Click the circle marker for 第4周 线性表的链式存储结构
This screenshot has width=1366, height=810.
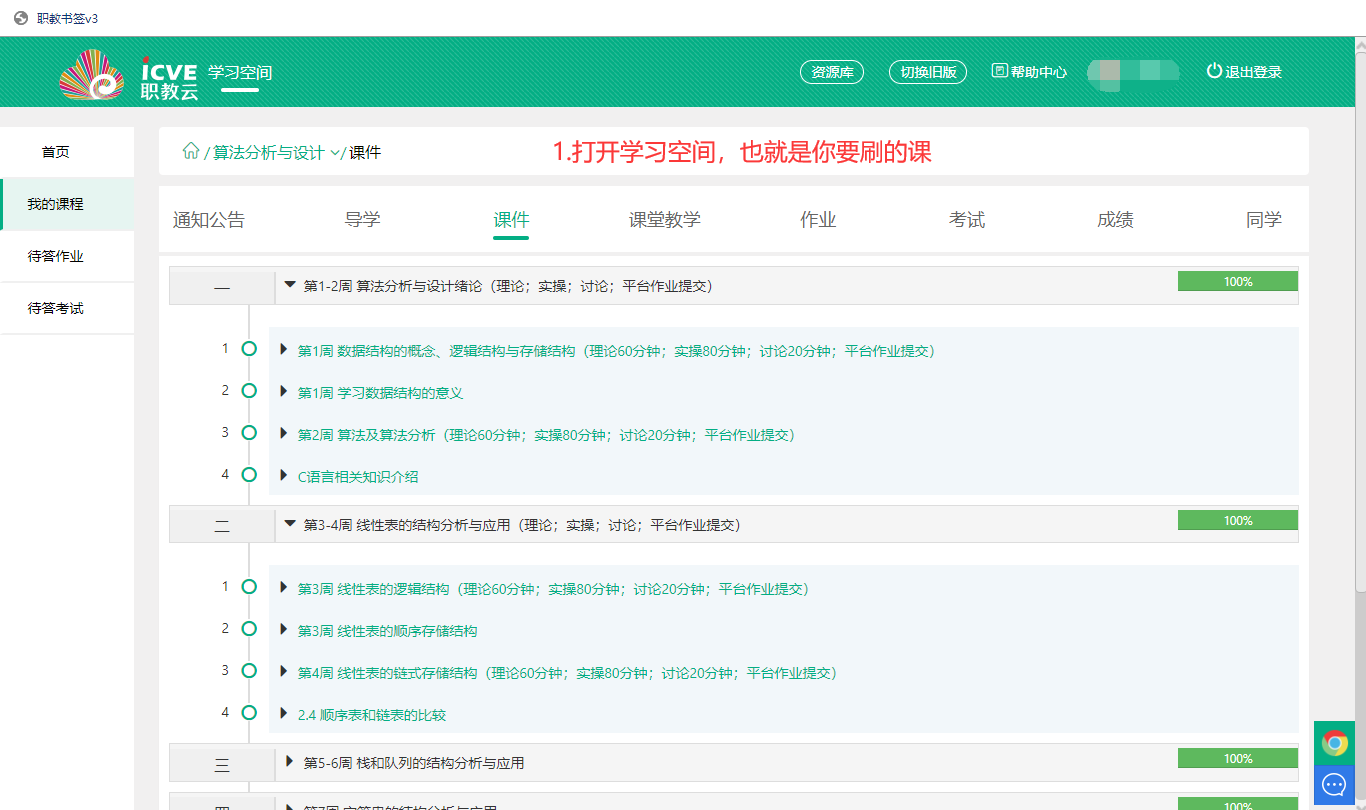pyautogui.click(x=249, y=671)
